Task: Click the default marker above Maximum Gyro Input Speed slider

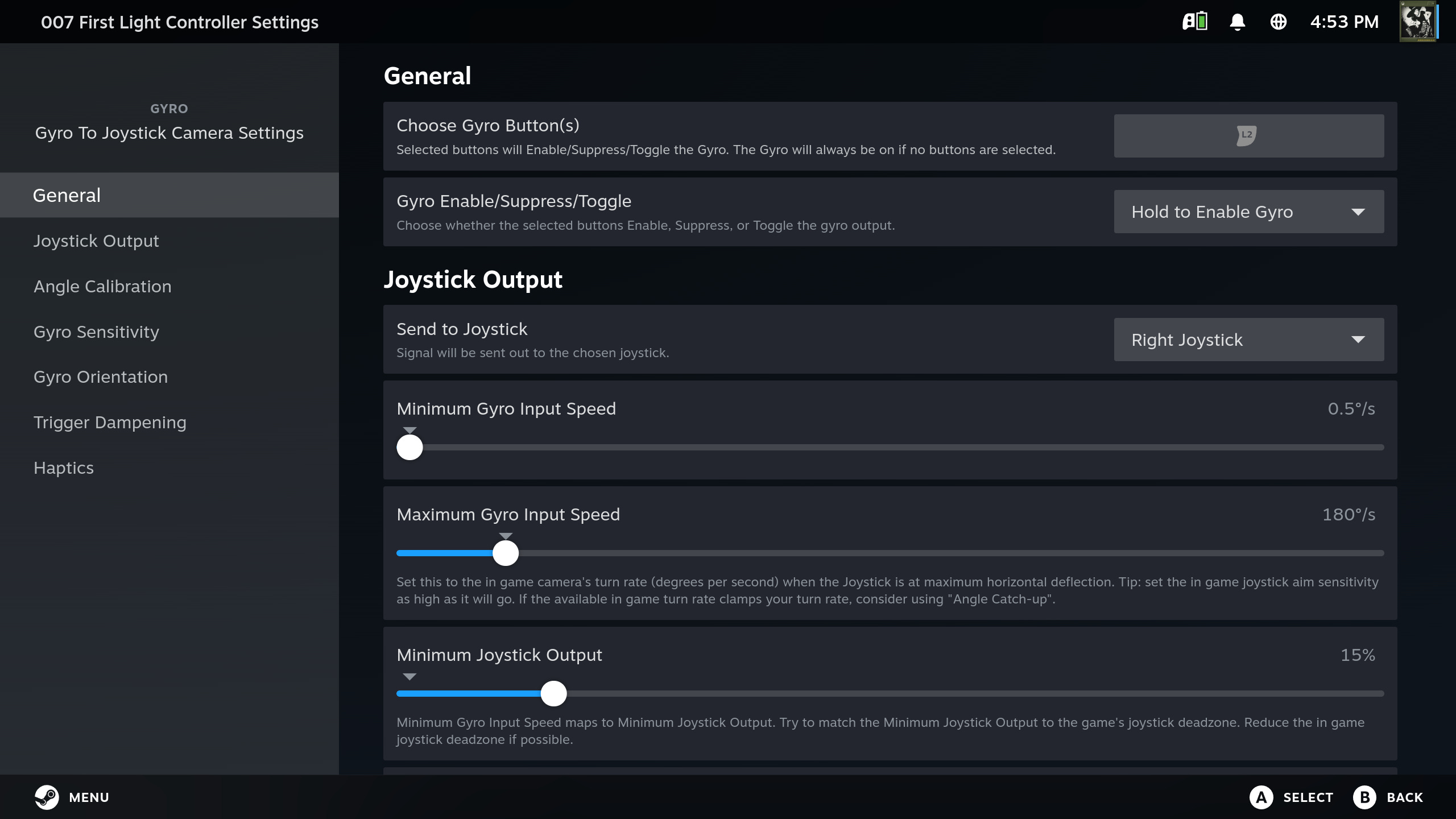Action: [506, 536]
